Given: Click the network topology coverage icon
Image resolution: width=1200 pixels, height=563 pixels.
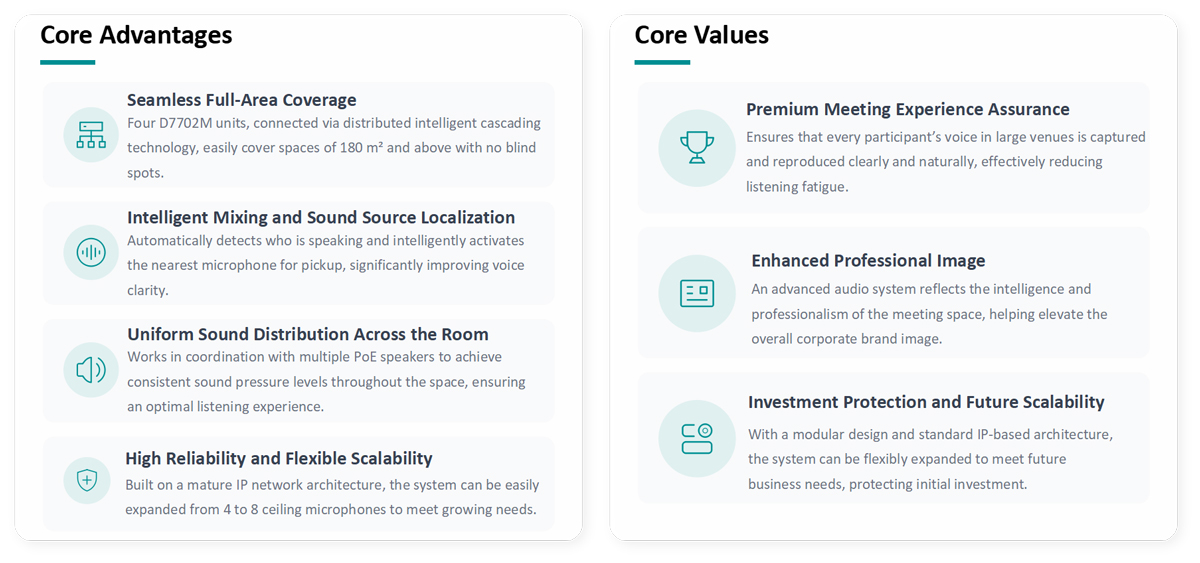Looking at the screenshot, I should 91,135.
